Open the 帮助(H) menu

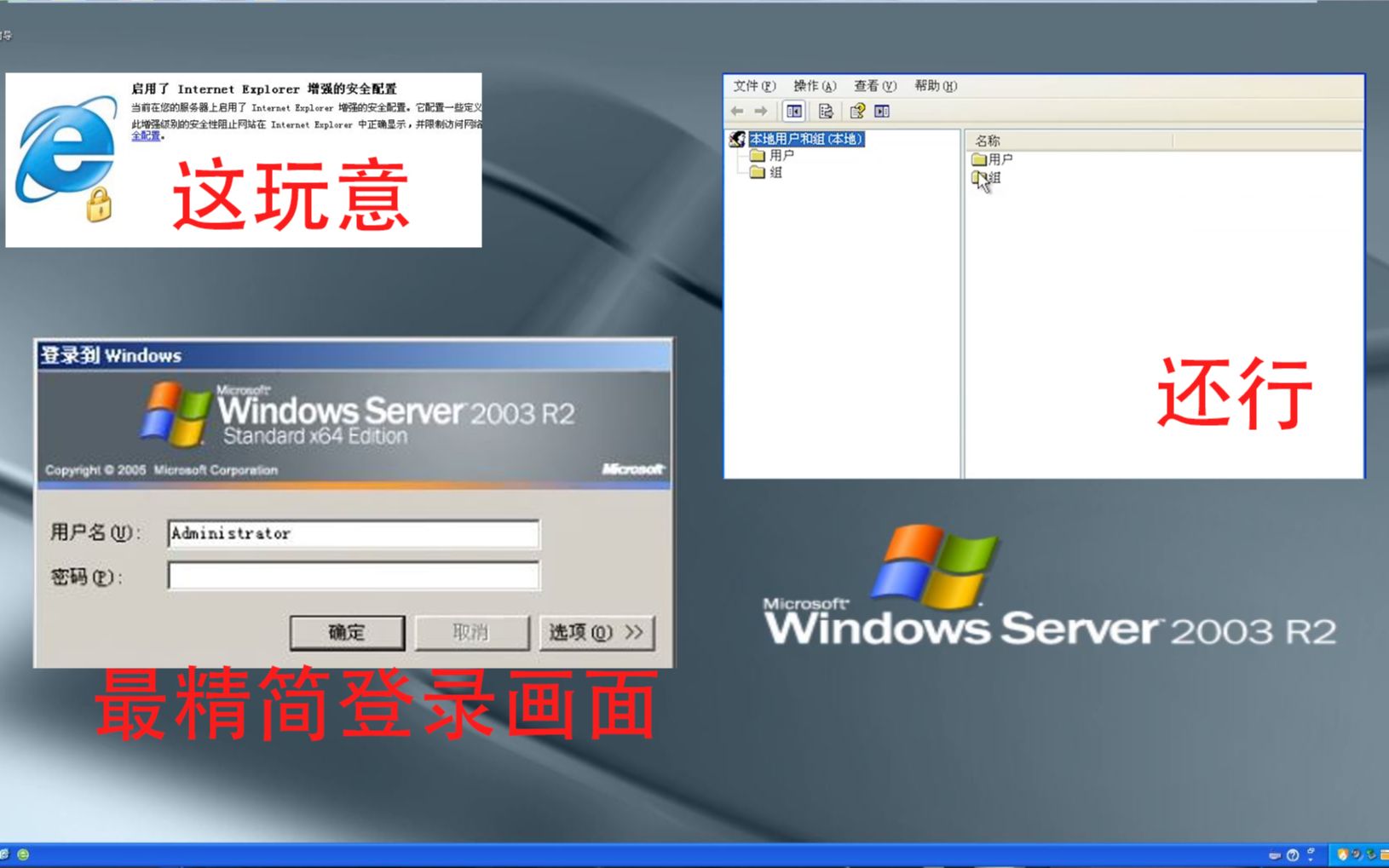[936, 86]
